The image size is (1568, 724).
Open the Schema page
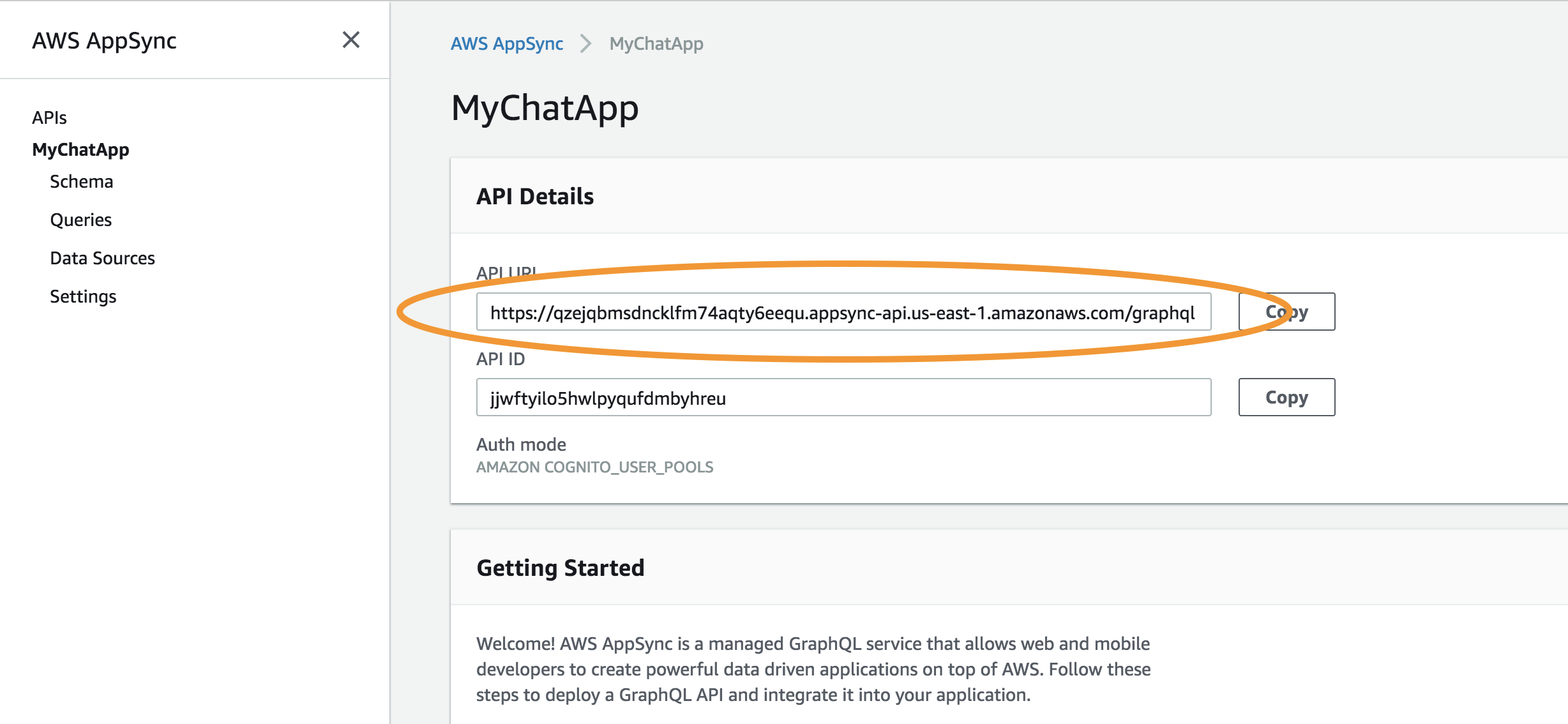(82, 181)
